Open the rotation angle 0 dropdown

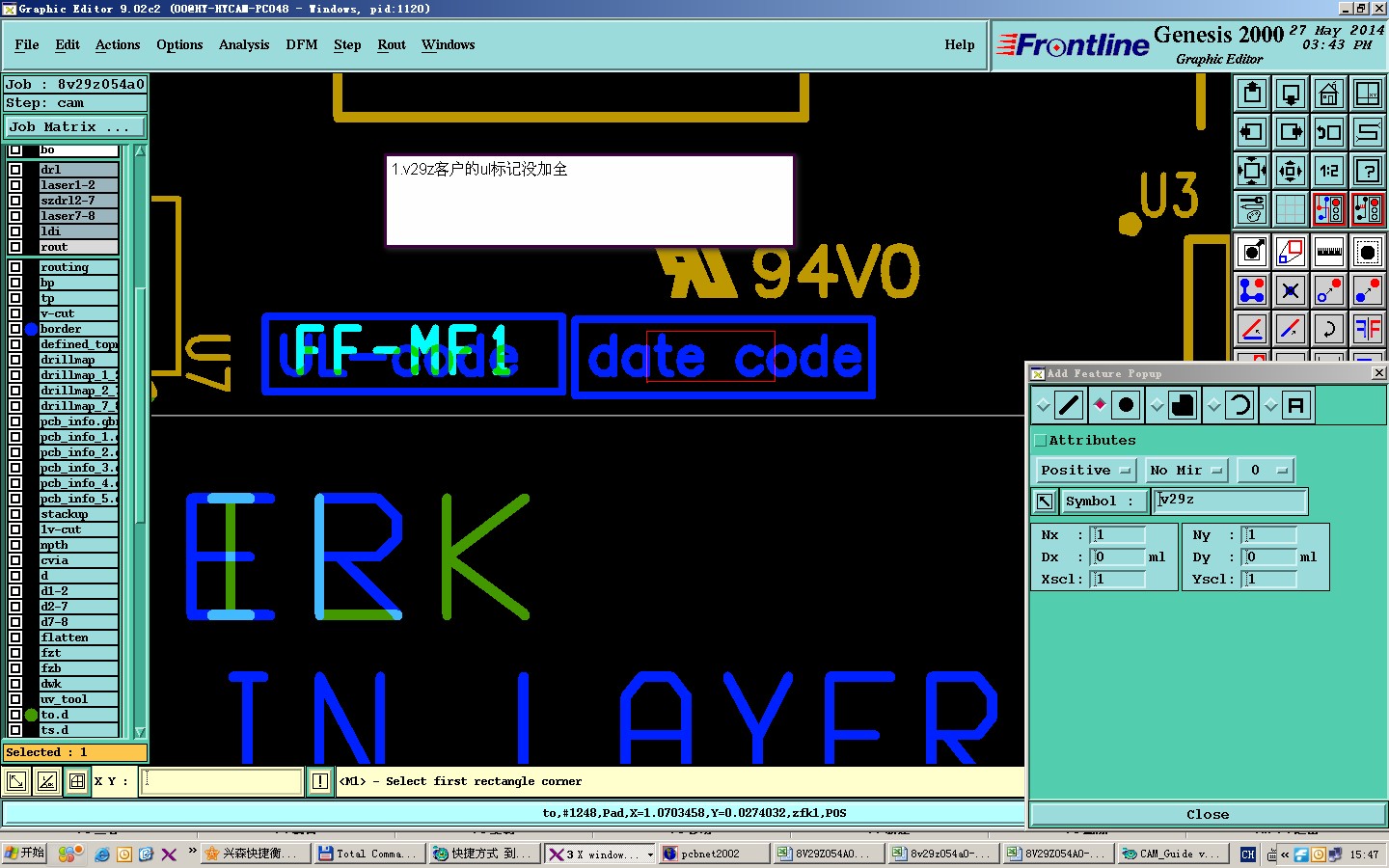tap(1265, 471)
